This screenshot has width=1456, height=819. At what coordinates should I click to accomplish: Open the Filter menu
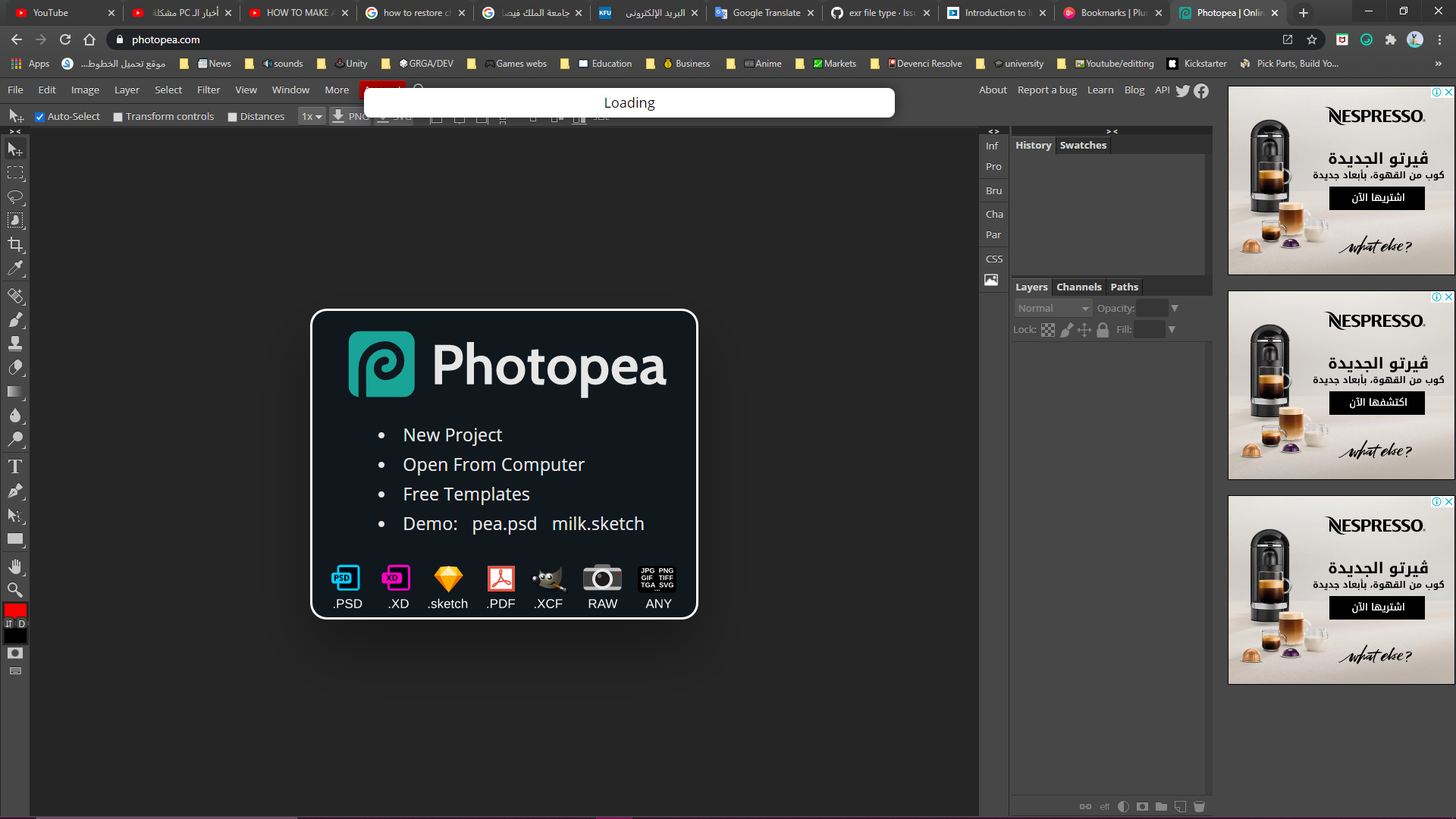(209, 89)
